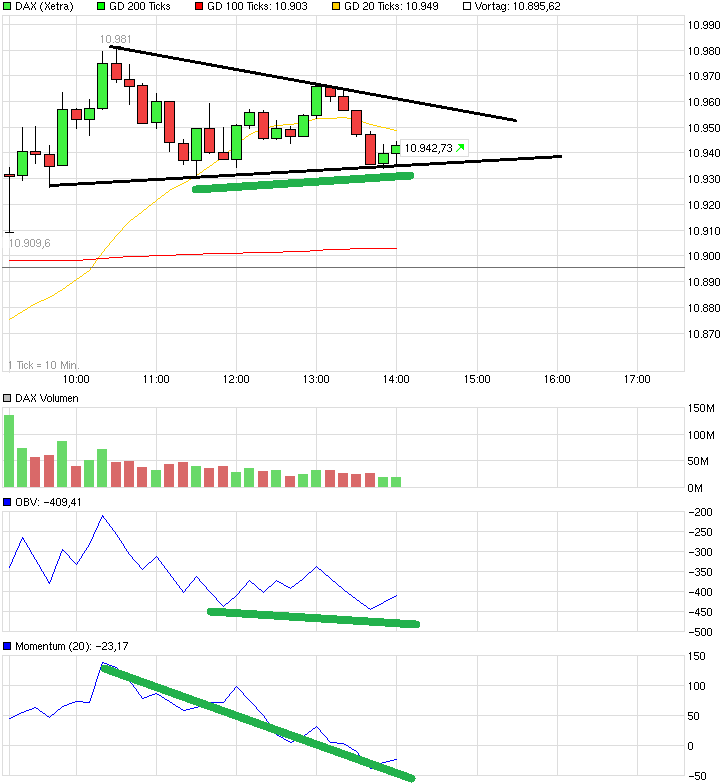Click the 17:00 time axis label
The height and width of the screenshot is (784, 726).
click(637, 379)
